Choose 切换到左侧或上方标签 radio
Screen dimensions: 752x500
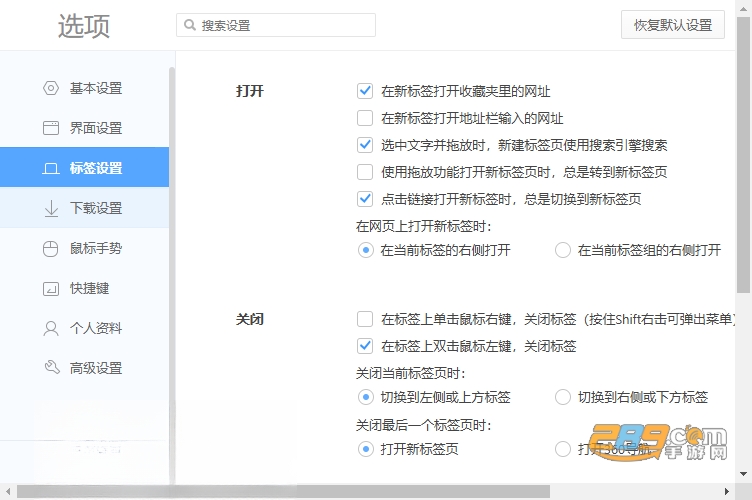click(365, 397)
